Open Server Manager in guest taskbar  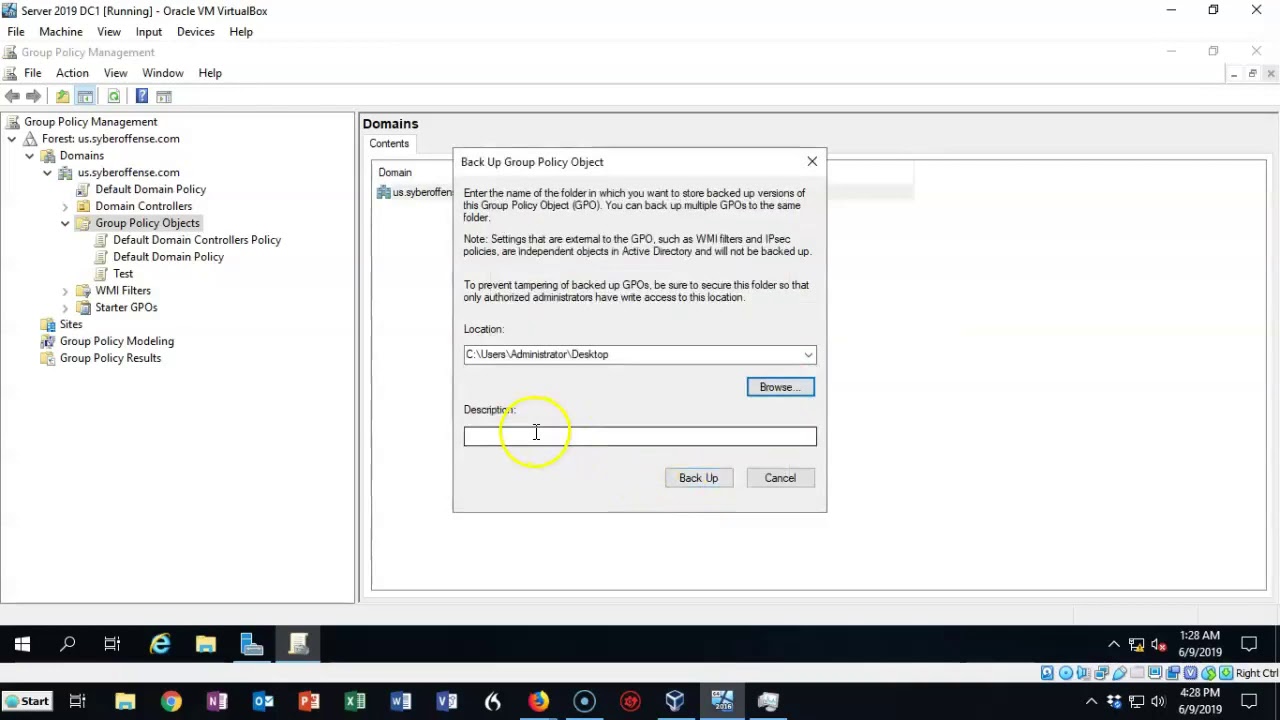point(252,645)
